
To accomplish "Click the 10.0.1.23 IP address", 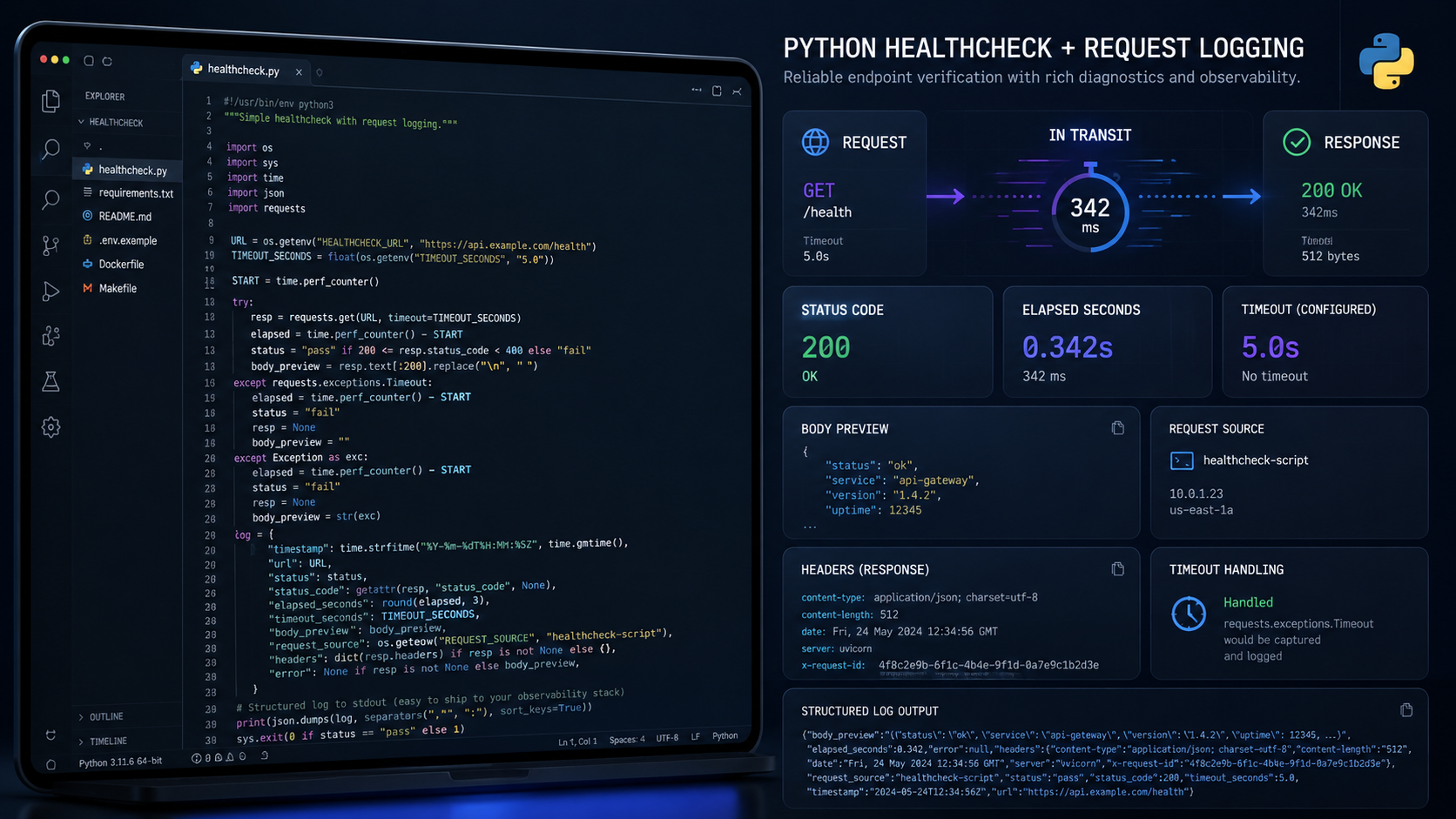I will click(x=1196, y=493).
